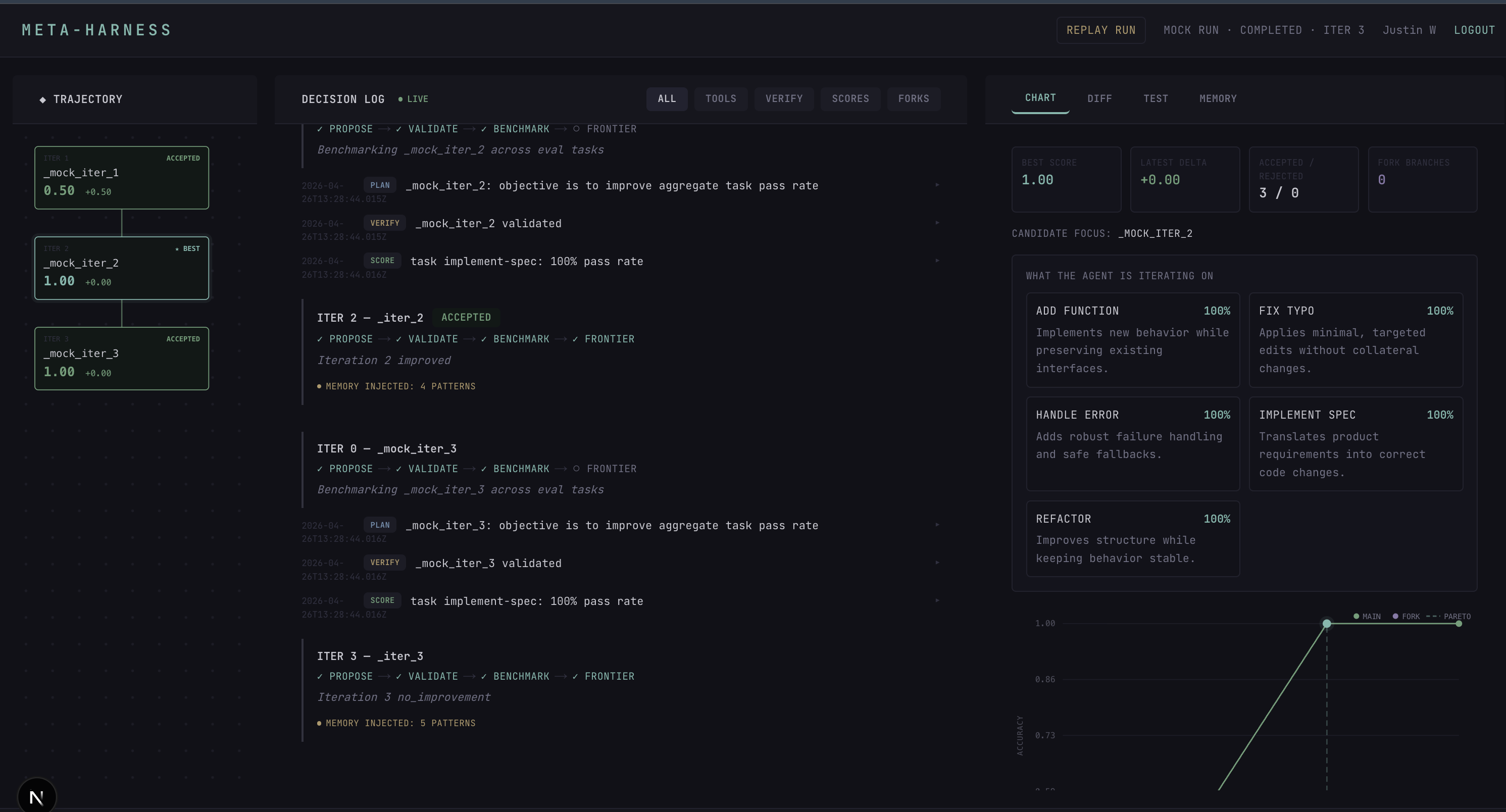This screenshot has width=1506, height=812.
Task: Expand the last SCORE implement-spec entry arrow
Action: (x=937, y=601)
